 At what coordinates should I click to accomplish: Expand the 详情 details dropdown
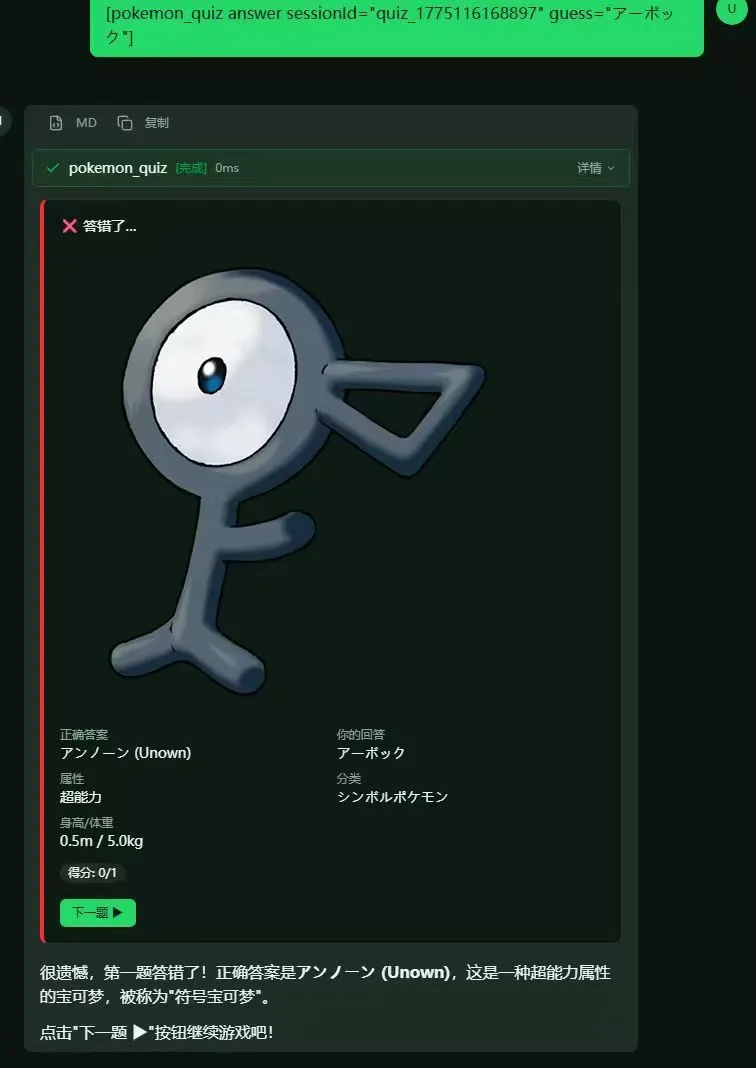(596, 168)
